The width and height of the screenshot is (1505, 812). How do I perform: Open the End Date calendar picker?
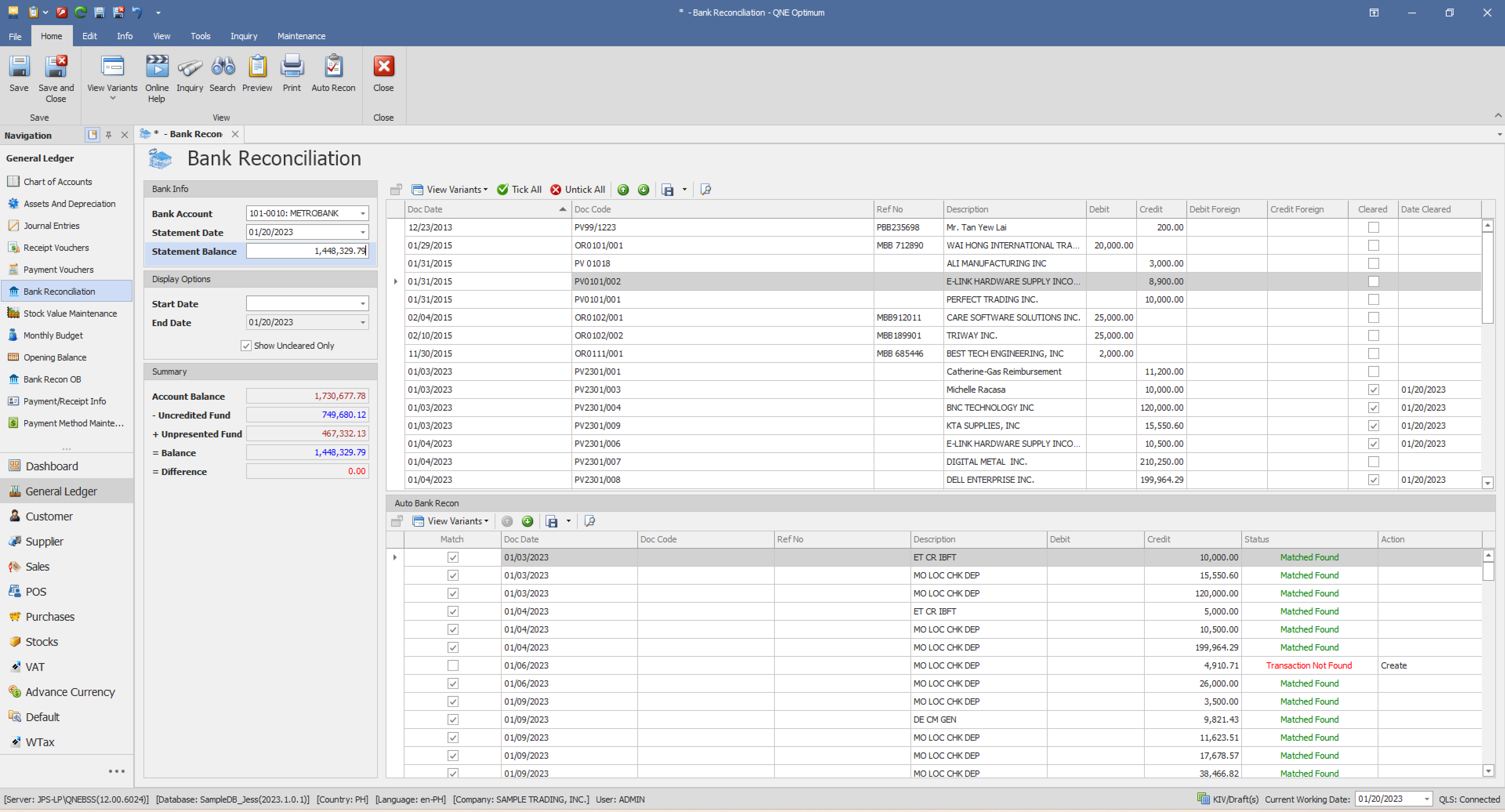point(362,322)
